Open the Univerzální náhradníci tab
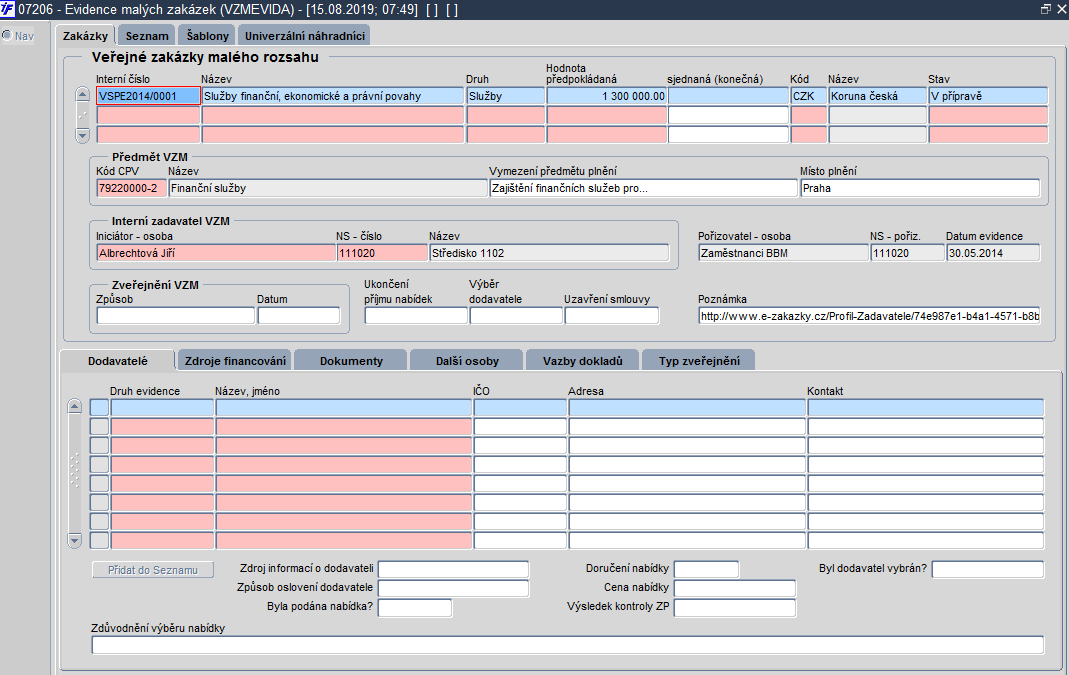Viewport: 1069px width, 675px height. (x=304, y=35)
